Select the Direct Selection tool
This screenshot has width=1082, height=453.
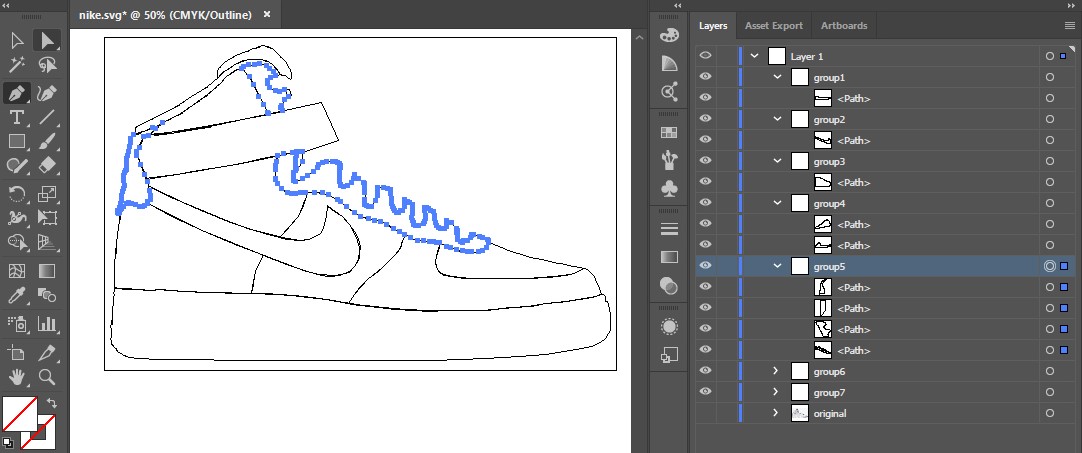pos(47,41)
